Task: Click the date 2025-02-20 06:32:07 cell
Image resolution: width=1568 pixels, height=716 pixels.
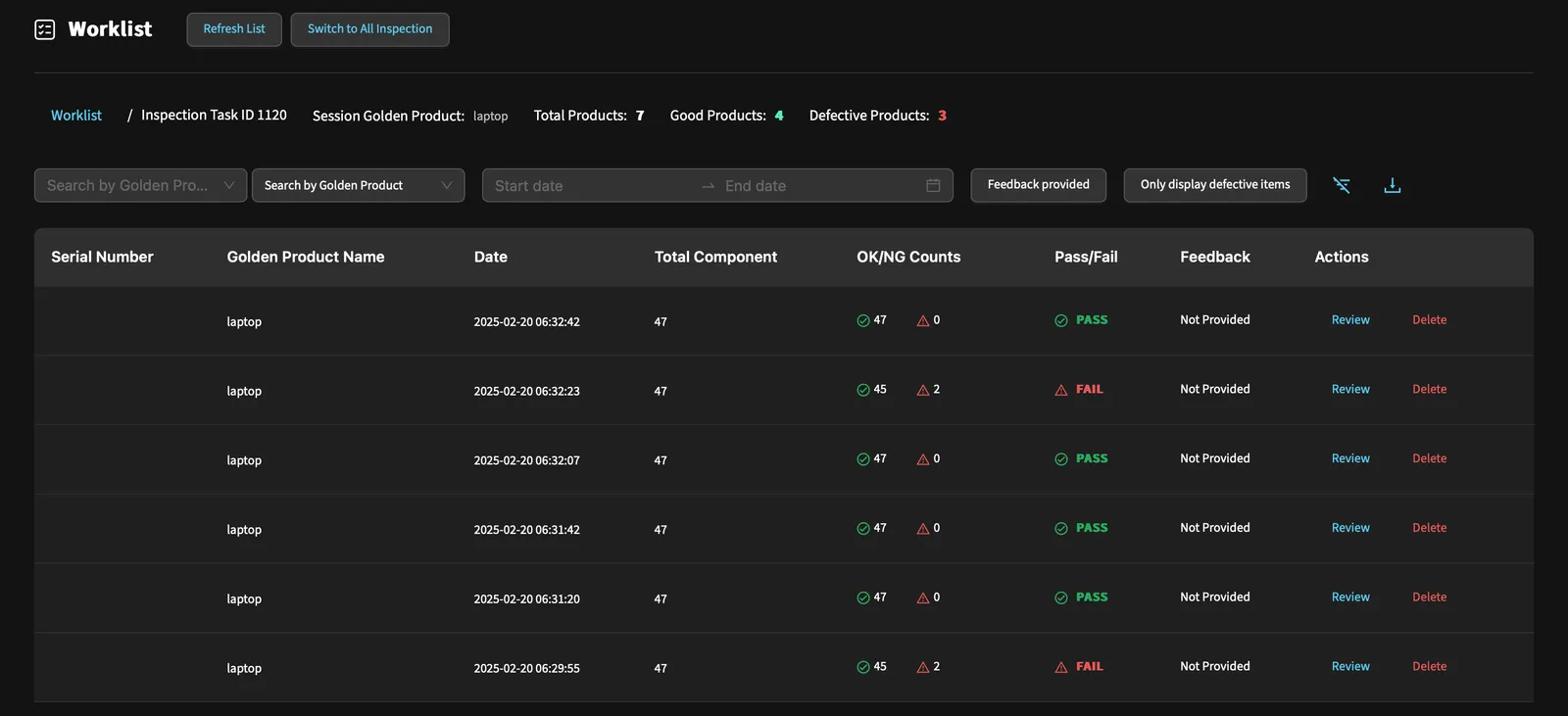Action: coord(526,460)
